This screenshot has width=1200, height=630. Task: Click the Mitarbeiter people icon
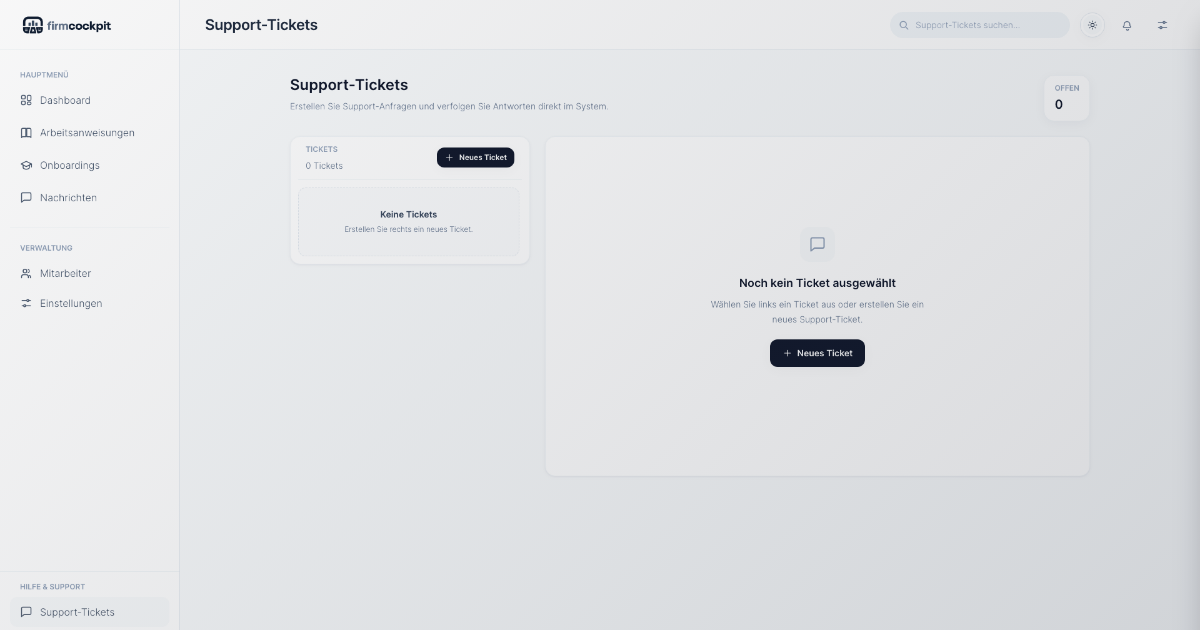[x=27, y=273]
